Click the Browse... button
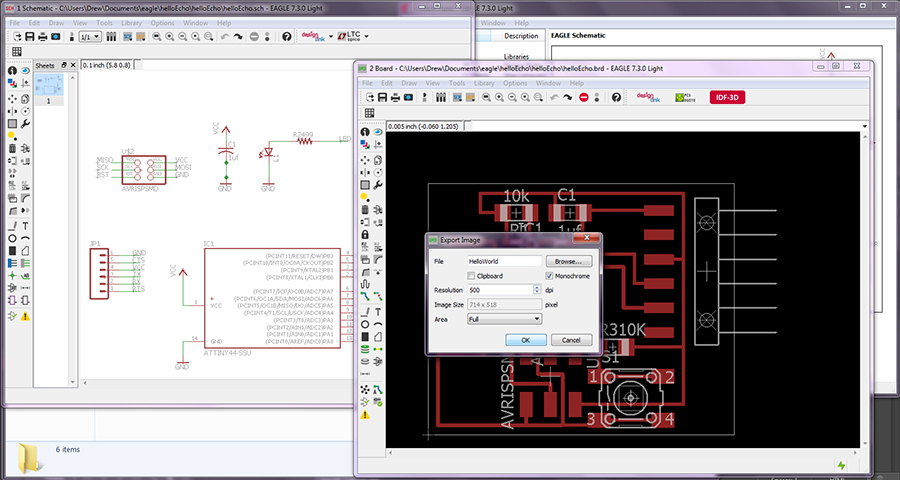900x480 pixels. click(568, 261)
